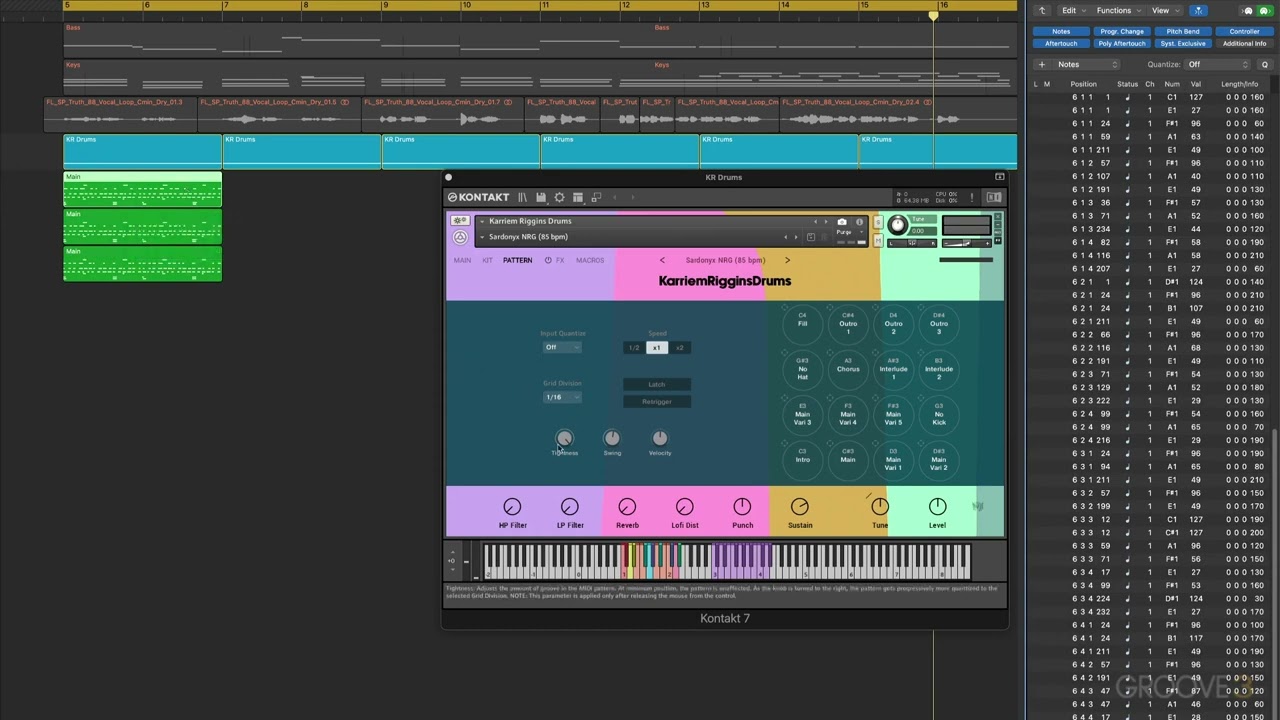Image resolution: width=1280 pixels, height=720 pixels.
Task: Click the instrument snapshot camera icon
Action: pos(842,222)
